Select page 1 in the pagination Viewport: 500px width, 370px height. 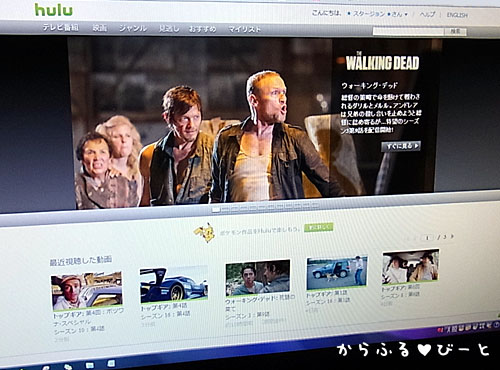click(427, 238)
